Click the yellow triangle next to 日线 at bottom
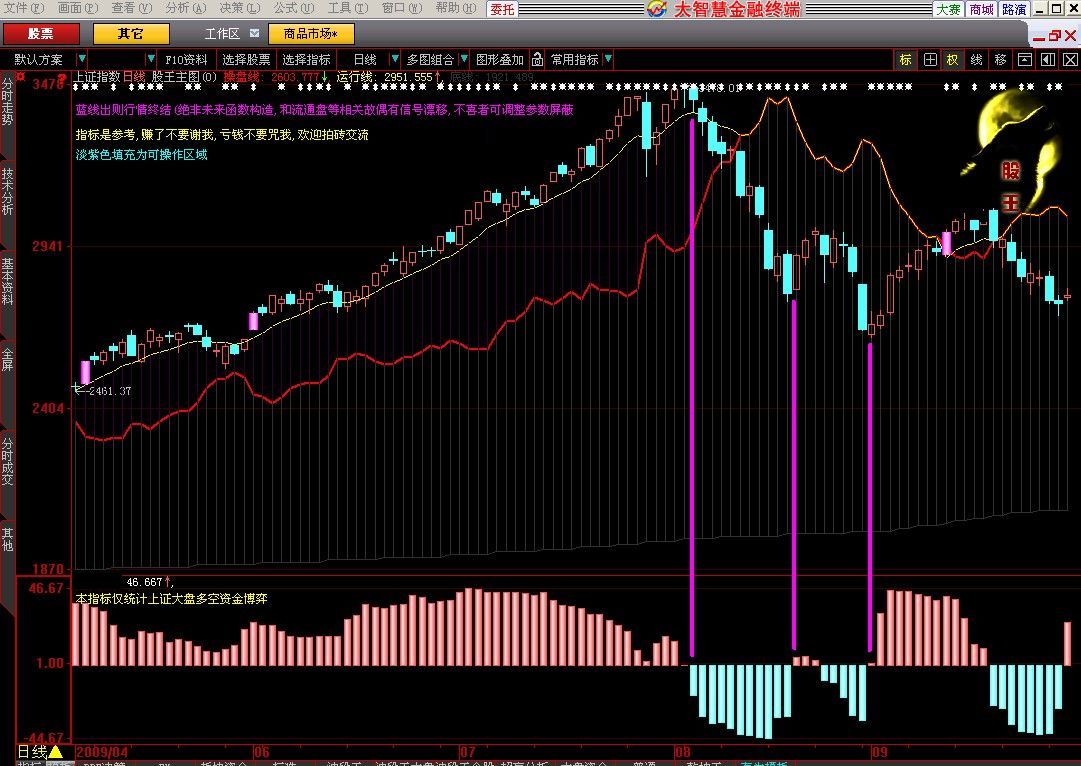Viewport: 1081px width, 766px height. 55,752
